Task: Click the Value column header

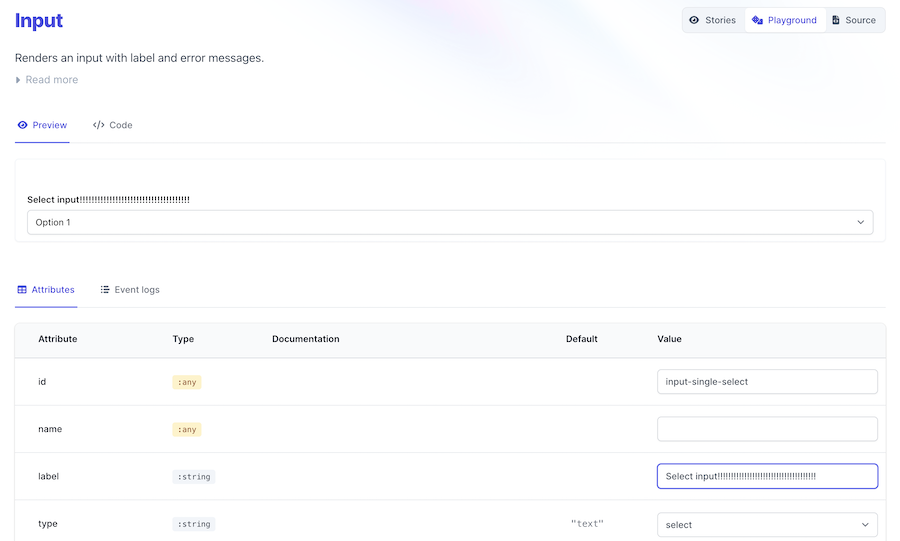Action: point(669,339)
